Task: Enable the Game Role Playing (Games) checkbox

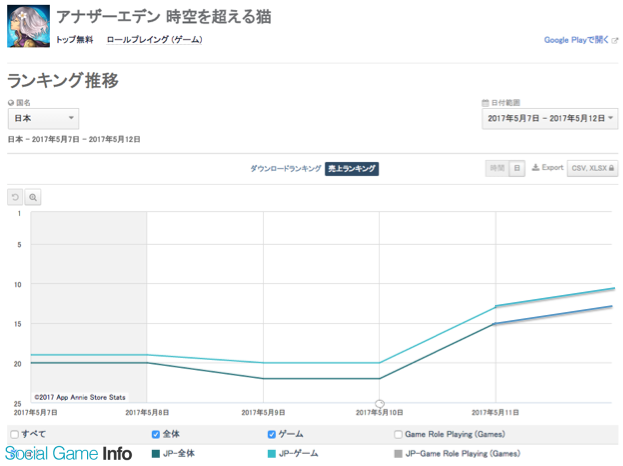Action: 398,435
